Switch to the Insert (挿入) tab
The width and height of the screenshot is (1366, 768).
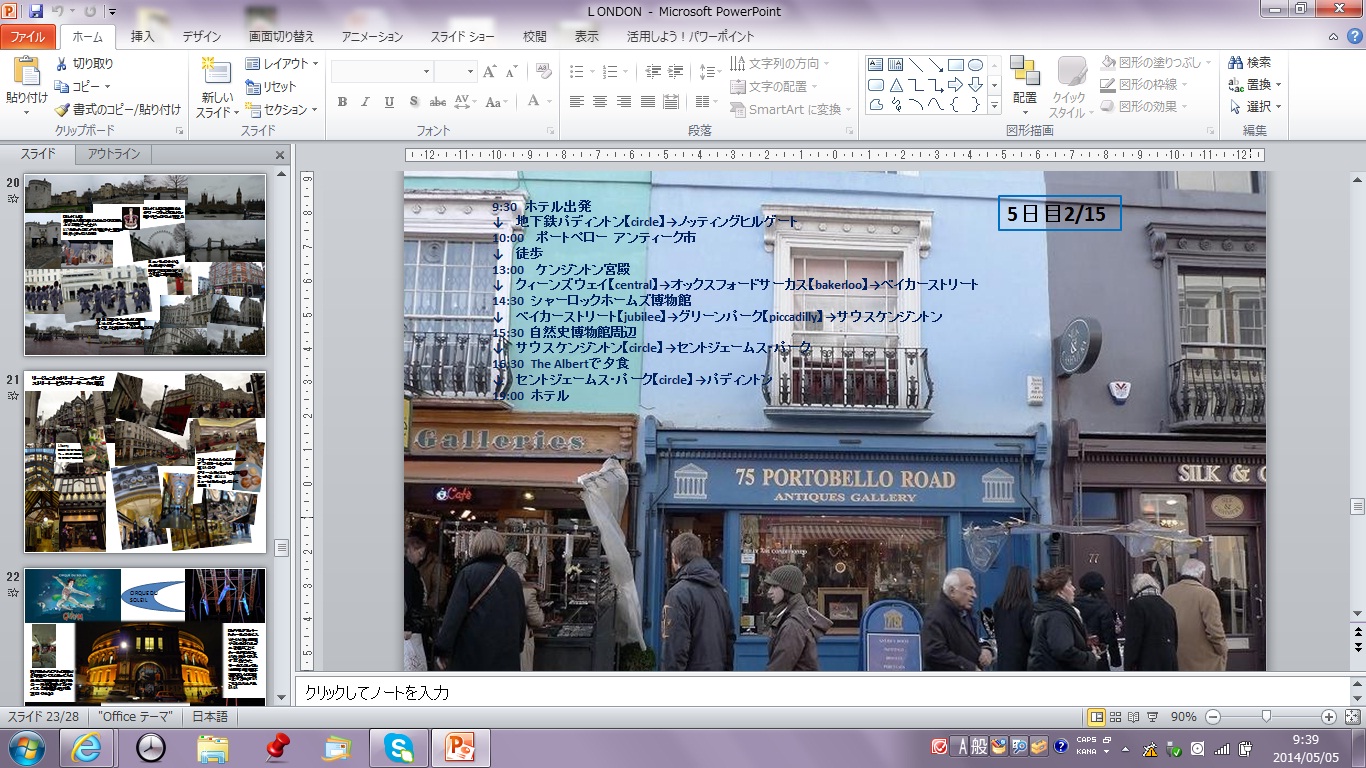pos(143,37)
